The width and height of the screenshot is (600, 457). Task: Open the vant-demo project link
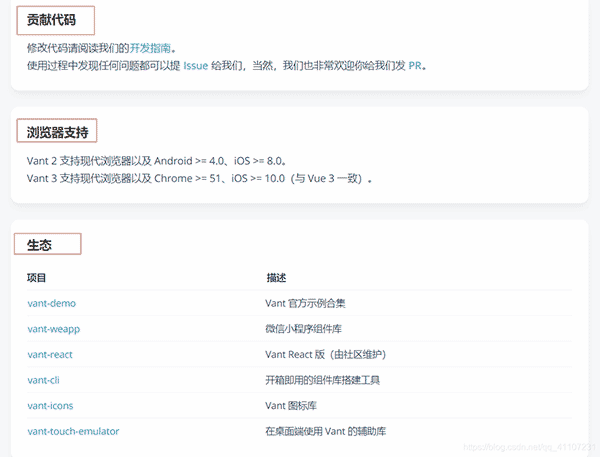tap(52, 303)
